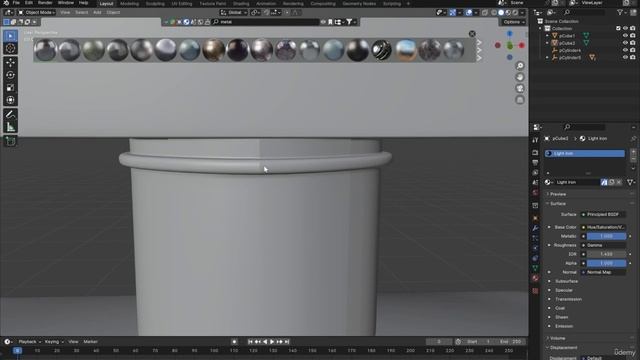Open the View menu in 3D viewport header
Image resolution: width=640 pixels, height=360 pixels.
point(65,12)
